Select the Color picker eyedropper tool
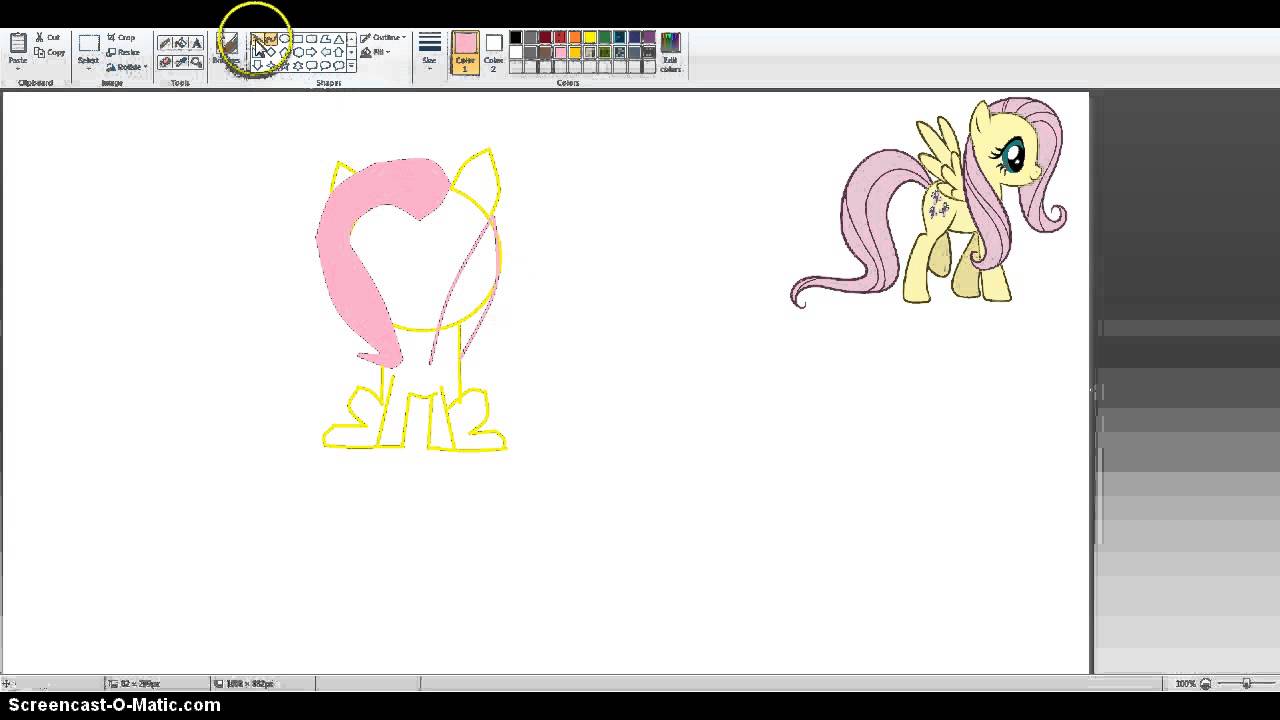The width and height of the screenshot is (1280, 720). pos(180,61)
